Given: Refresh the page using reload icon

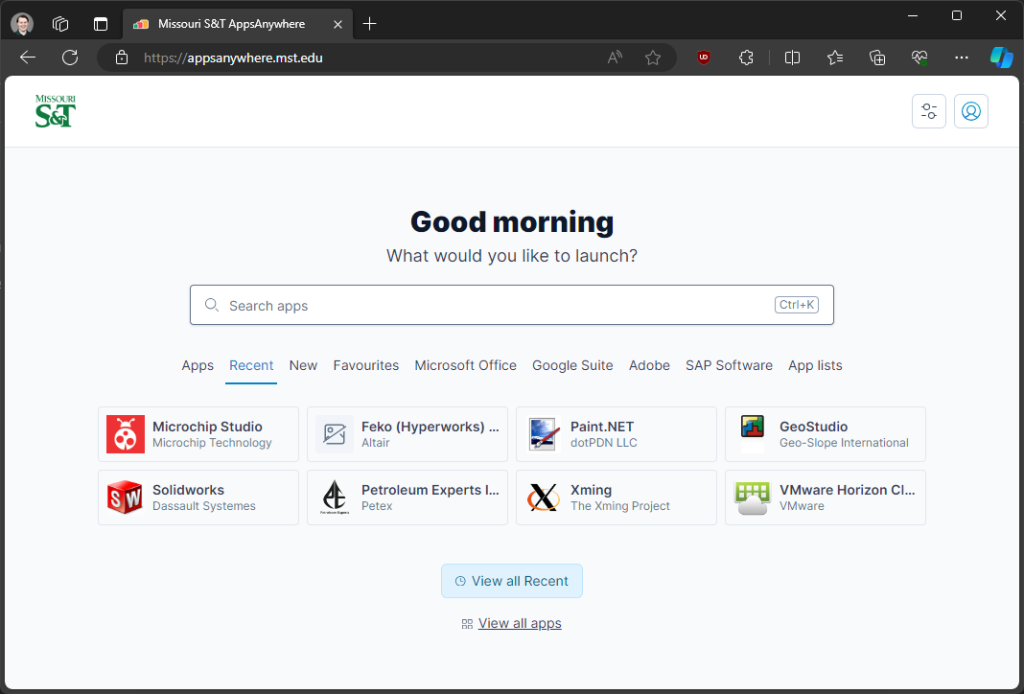Looking at the screenshot, I should tap(70, 57).
